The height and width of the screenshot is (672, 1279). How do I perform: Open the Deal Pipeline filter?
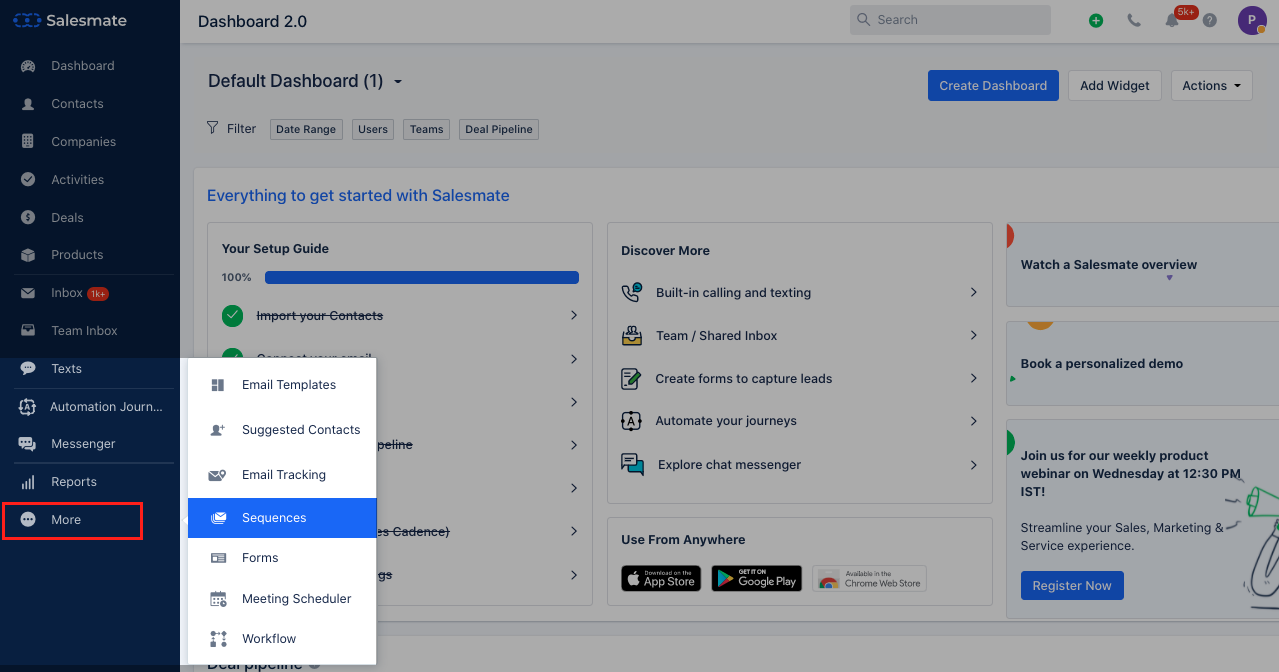(x=499, y=129)
